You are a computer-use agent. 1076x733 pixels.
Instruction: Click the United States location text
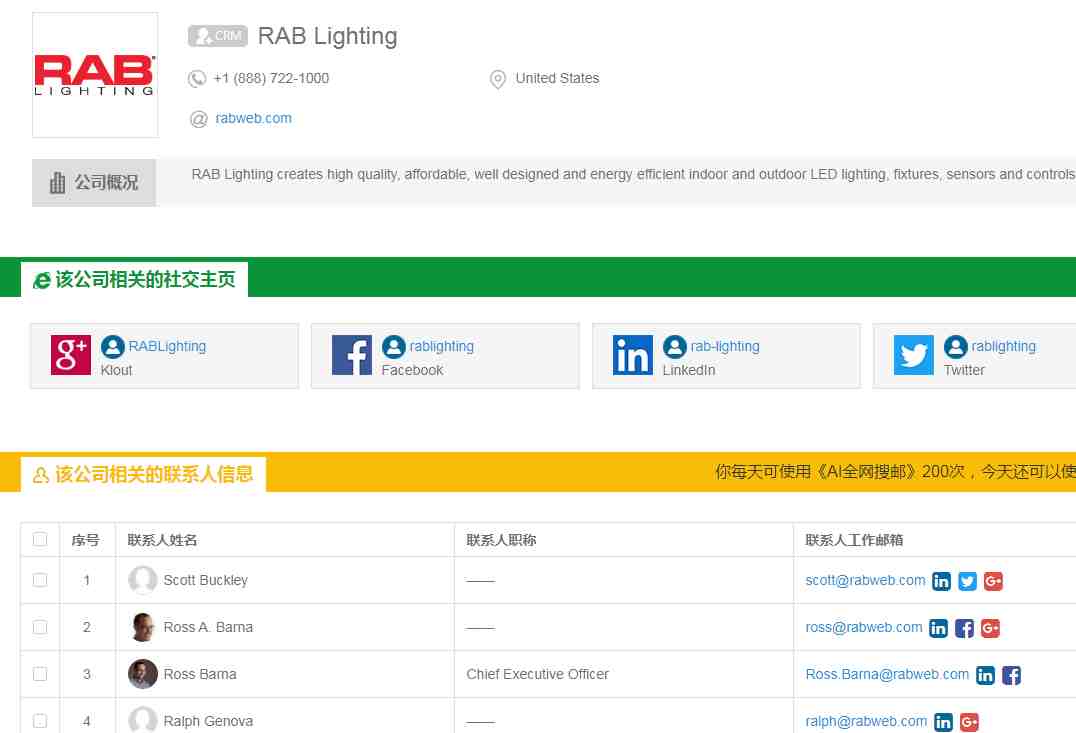coord(557,78)
